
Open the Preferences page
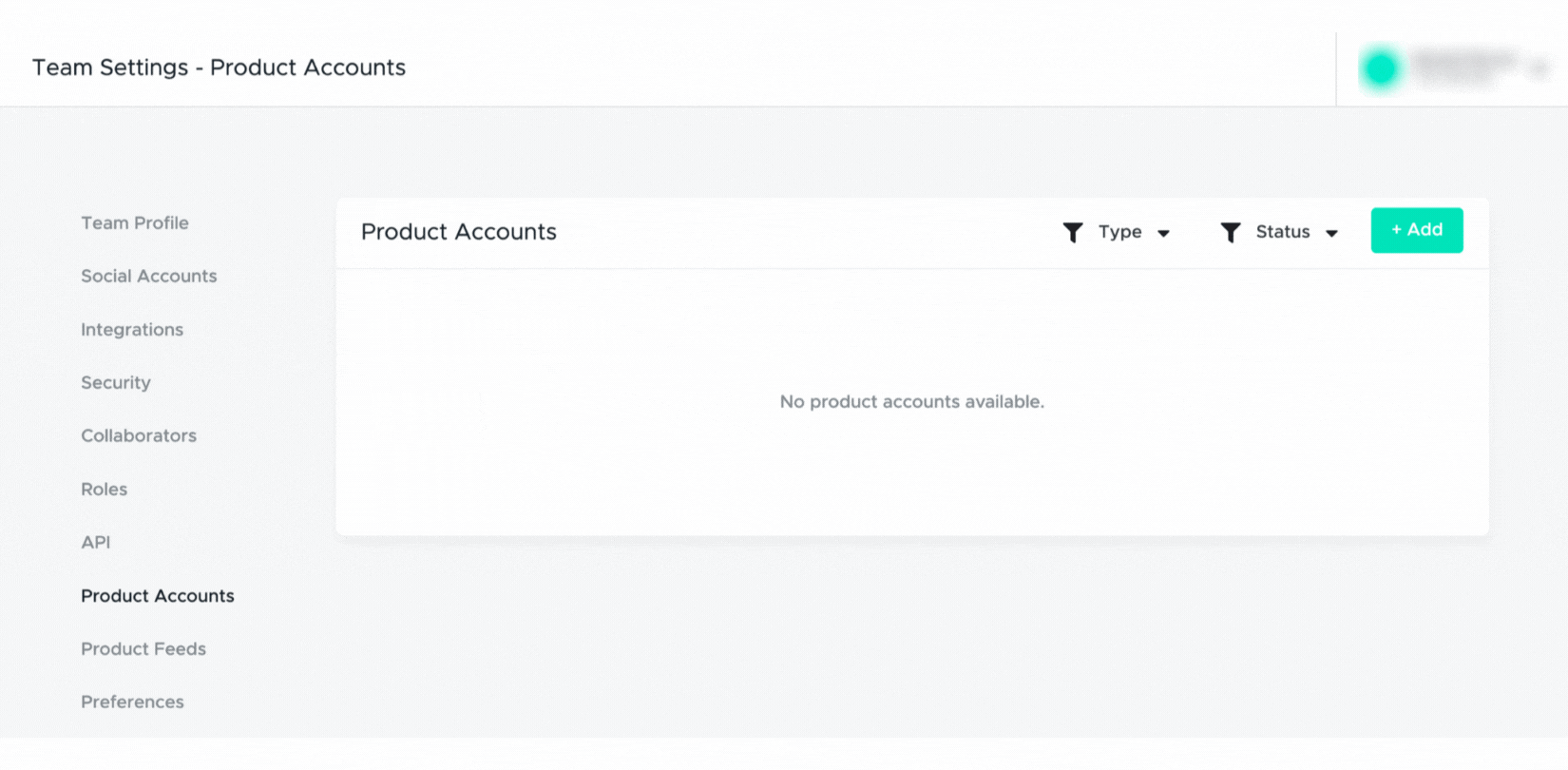[132, 702]
